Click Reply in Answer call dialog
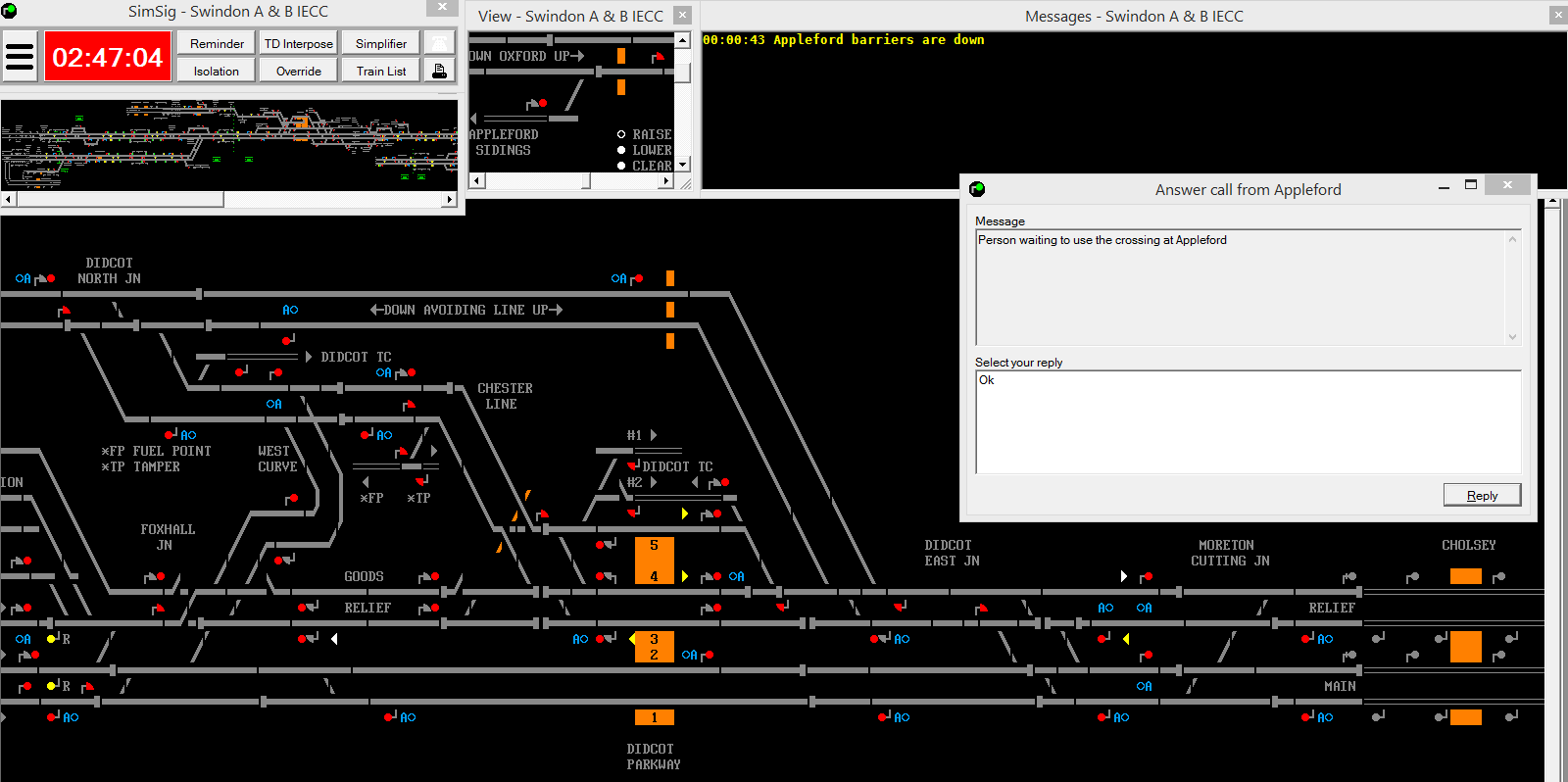Viewport: 1568px width, 782px height. click(1482, 495)
